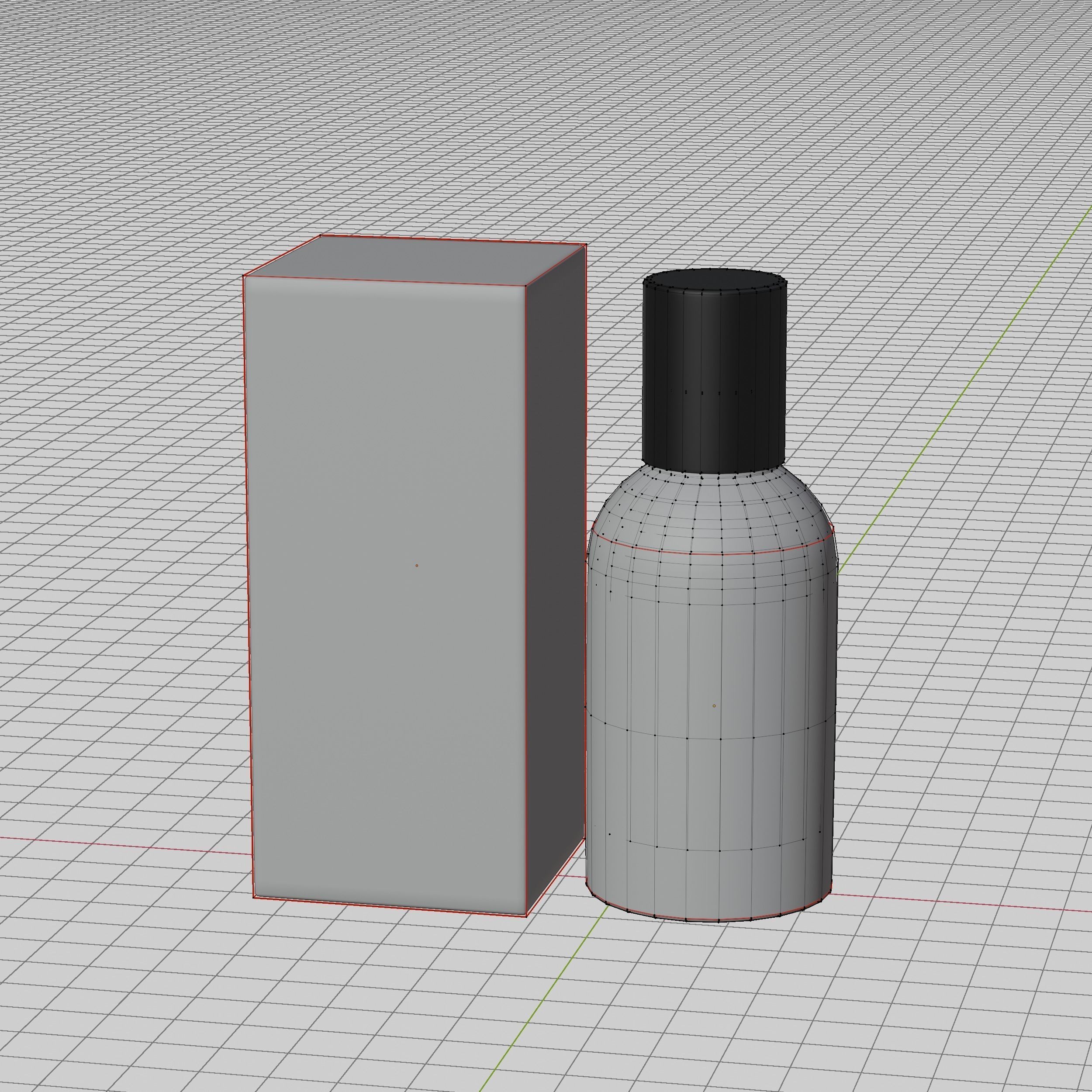
Task: Click the bottle's orange origin point
Action: pos(715,706)
